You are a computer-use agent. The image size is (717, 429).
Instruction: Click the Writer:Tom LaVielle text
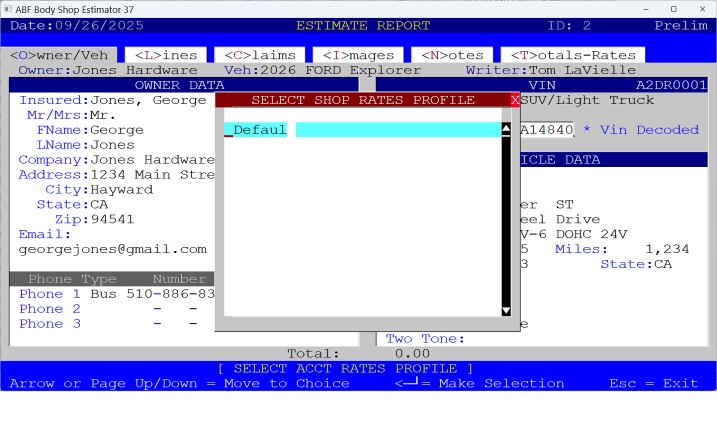551,70
